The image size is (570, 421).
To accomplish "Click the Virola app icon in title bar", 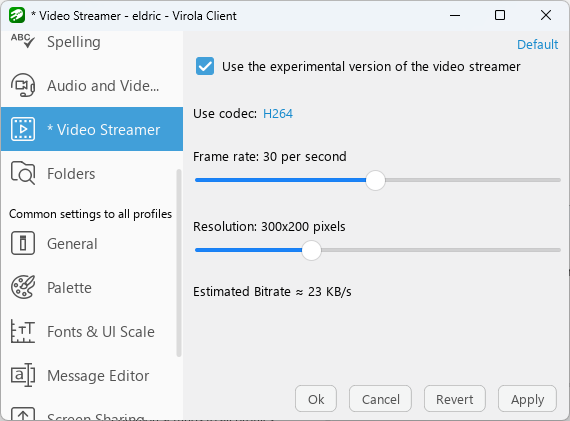I will [17, 16].
